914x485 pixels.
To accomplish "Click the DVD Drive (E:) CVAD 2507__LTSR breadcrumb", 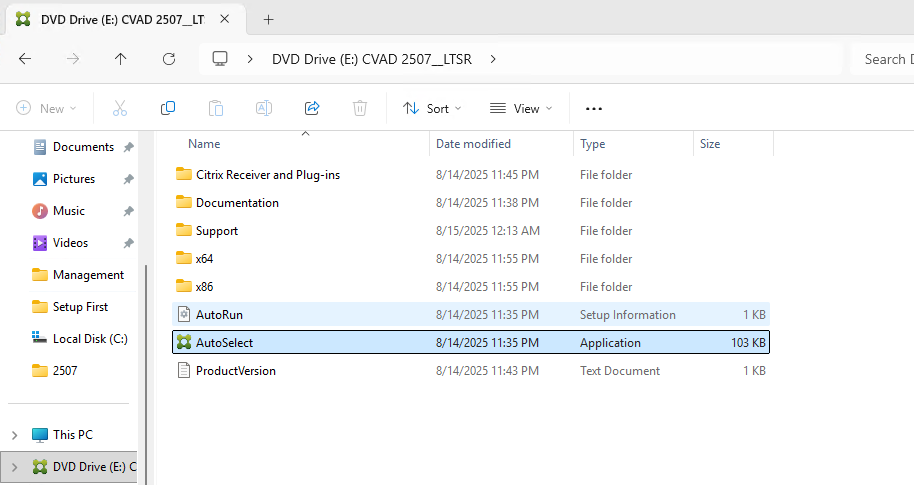I will pos(372,59).
